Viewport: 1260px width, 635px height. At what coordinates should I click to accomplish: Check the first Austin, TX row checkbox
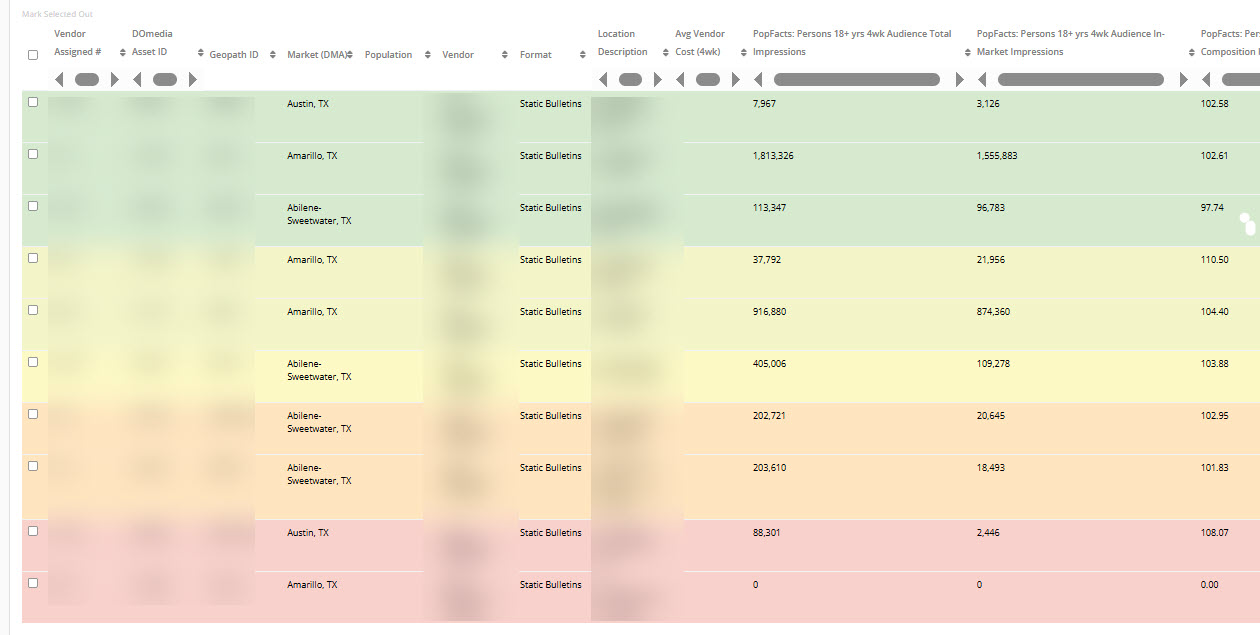(33, 102)
